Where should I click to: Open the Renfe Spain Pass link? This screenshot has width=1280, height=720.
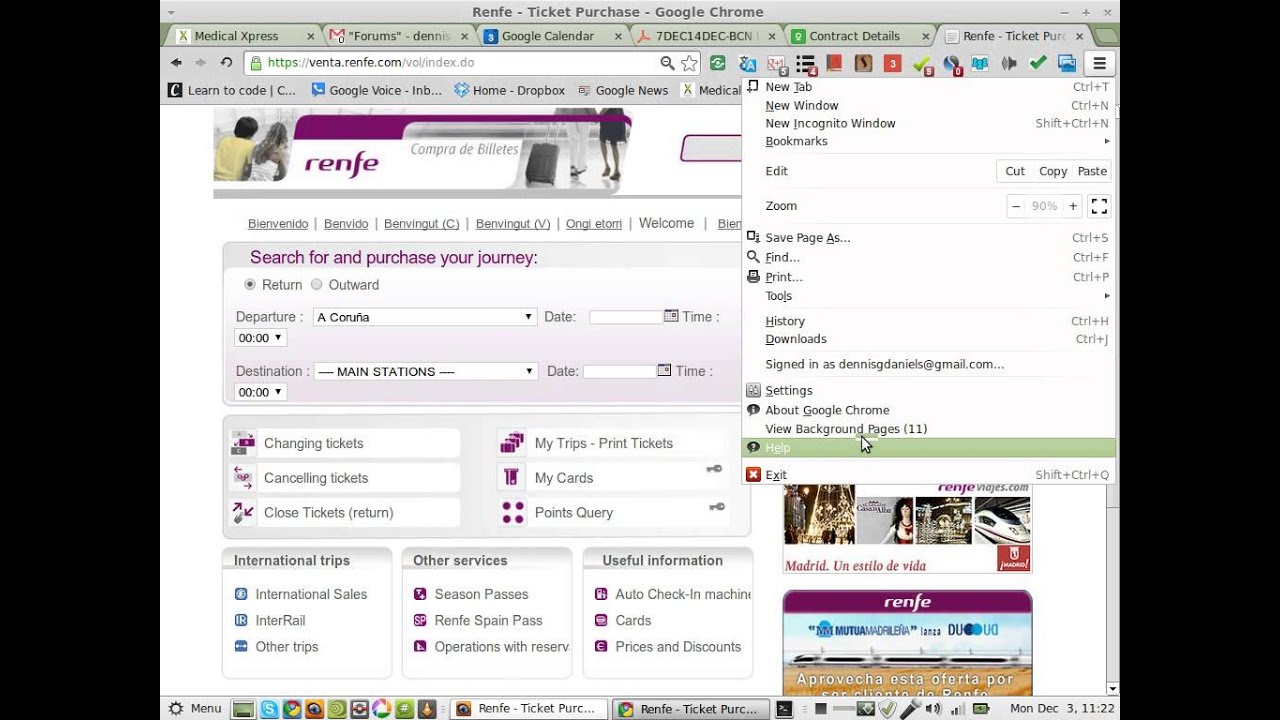click(488, 620)
